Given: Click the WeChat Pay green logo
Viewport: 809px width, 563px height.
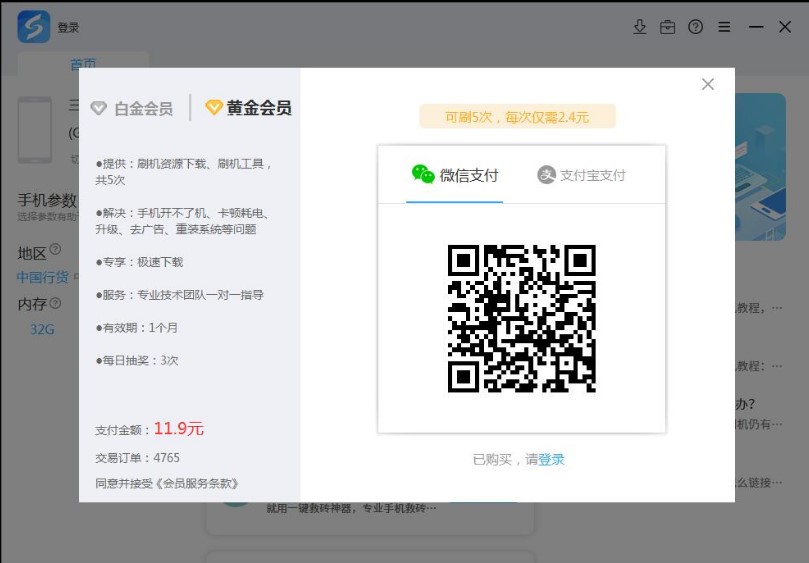Looking at the screenshot, I should click(x=423, y=174).
